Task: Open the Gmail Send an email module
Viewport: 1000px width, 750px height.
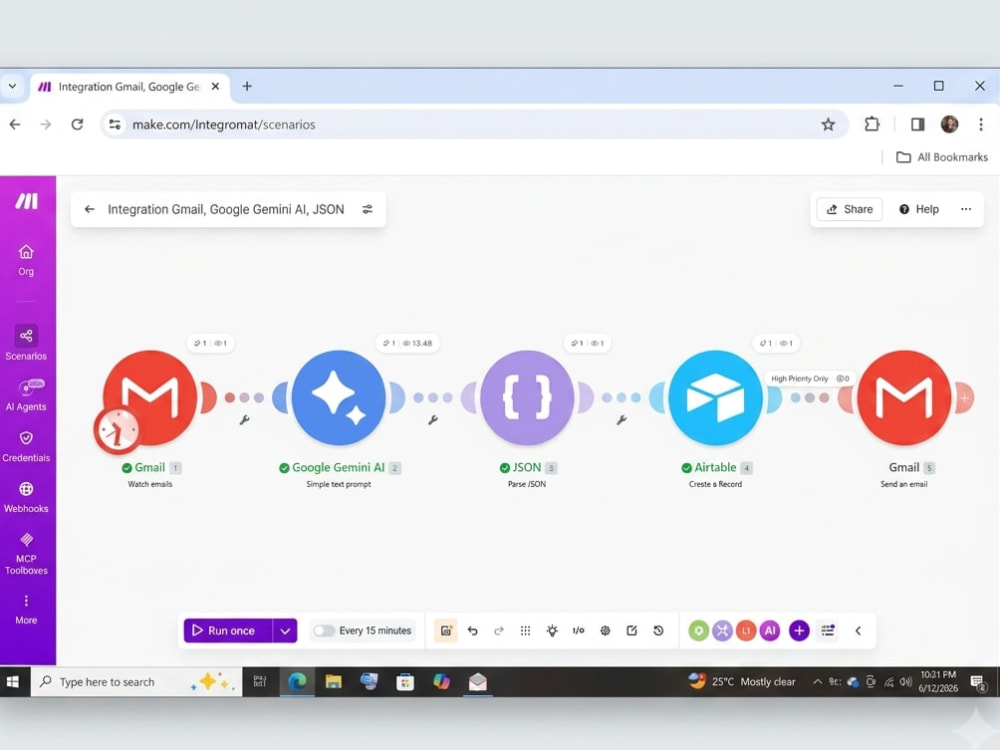Action: [904, 397]
